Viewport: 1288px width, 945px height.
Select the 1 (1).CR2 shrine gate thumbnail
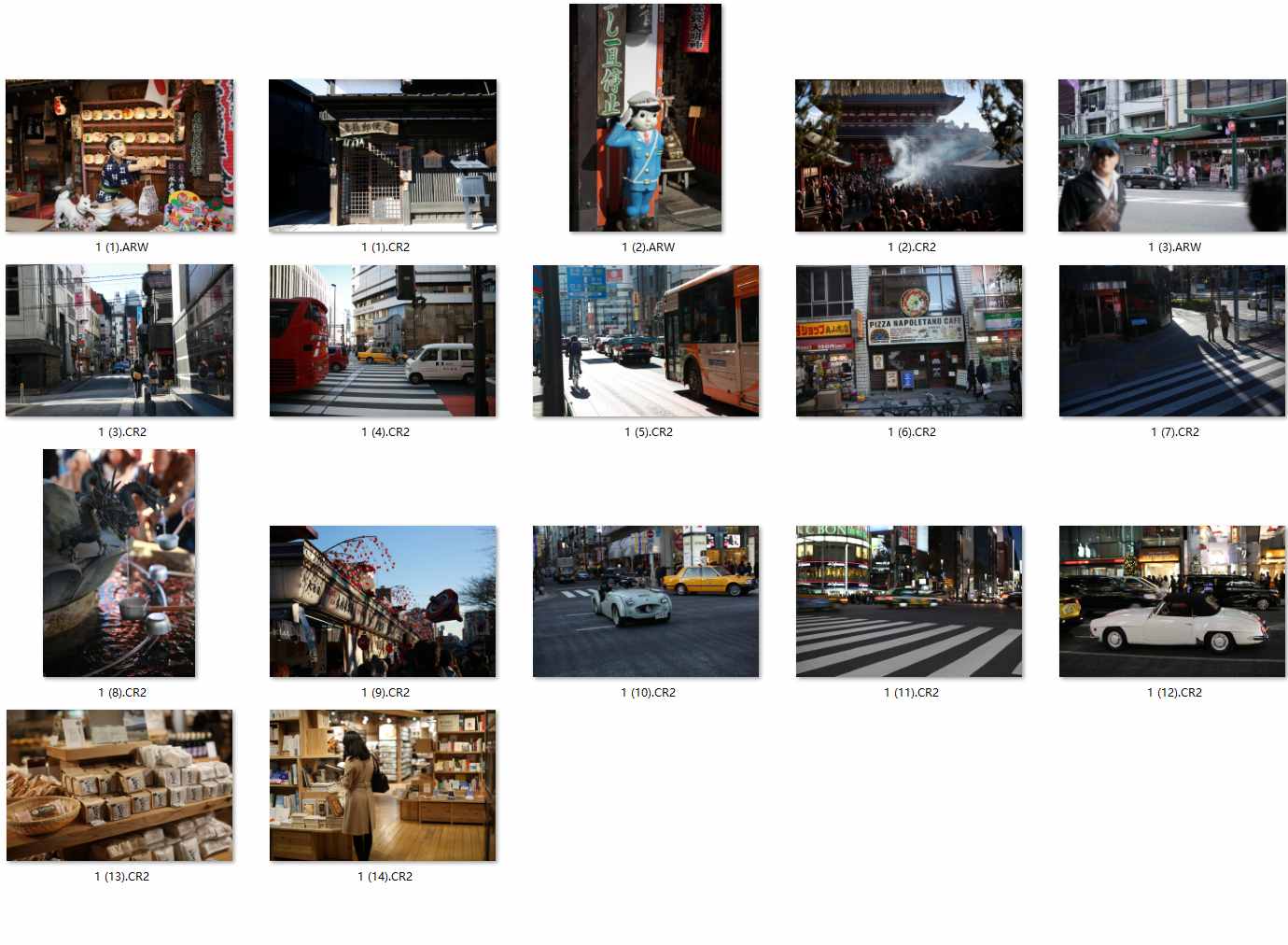[x=383, y=155]
